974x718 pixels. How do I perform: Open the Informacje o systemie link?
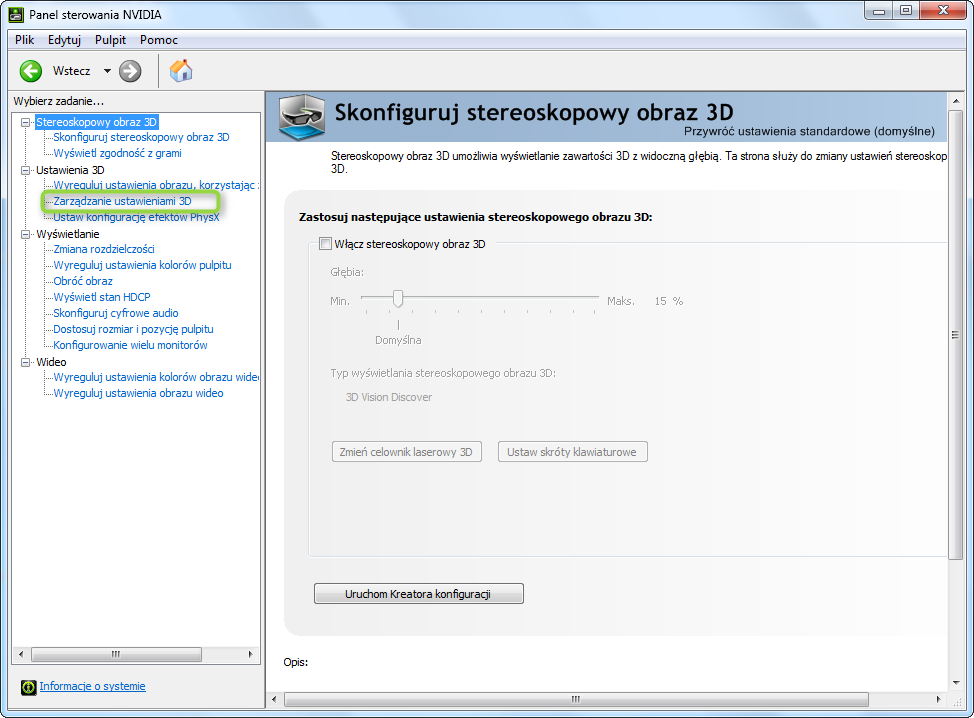tap(93, 686)
